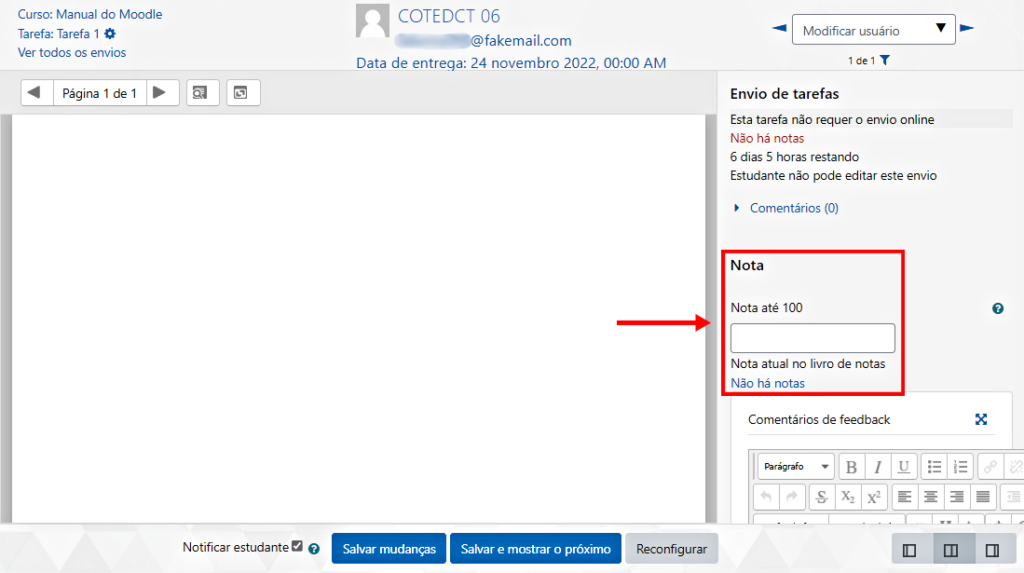1024x573 pixels.
Task: Click the undo arrow in editor
Action: 766,497
